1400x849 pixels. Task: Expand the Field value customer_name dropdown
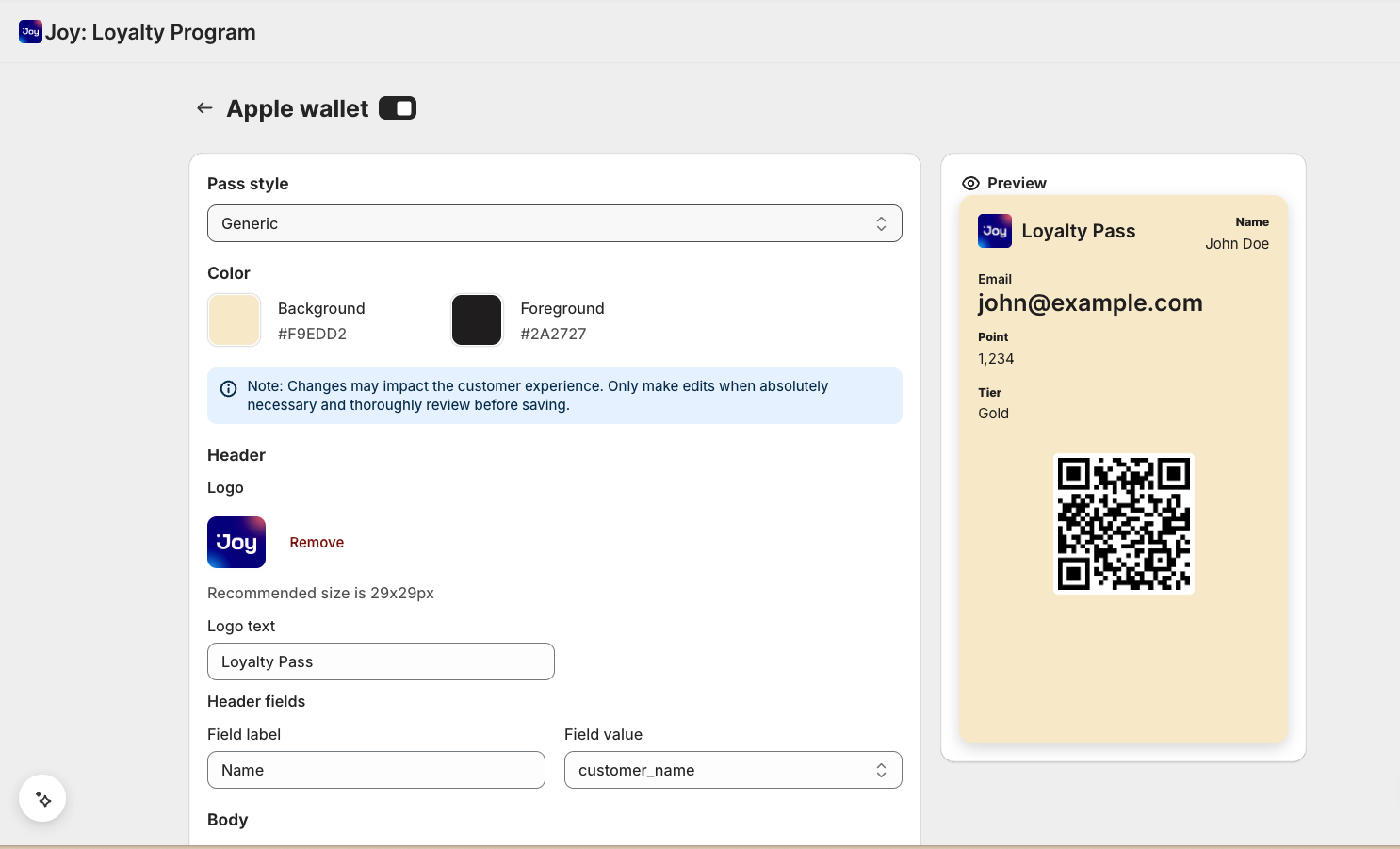click(x=732, y=770)
